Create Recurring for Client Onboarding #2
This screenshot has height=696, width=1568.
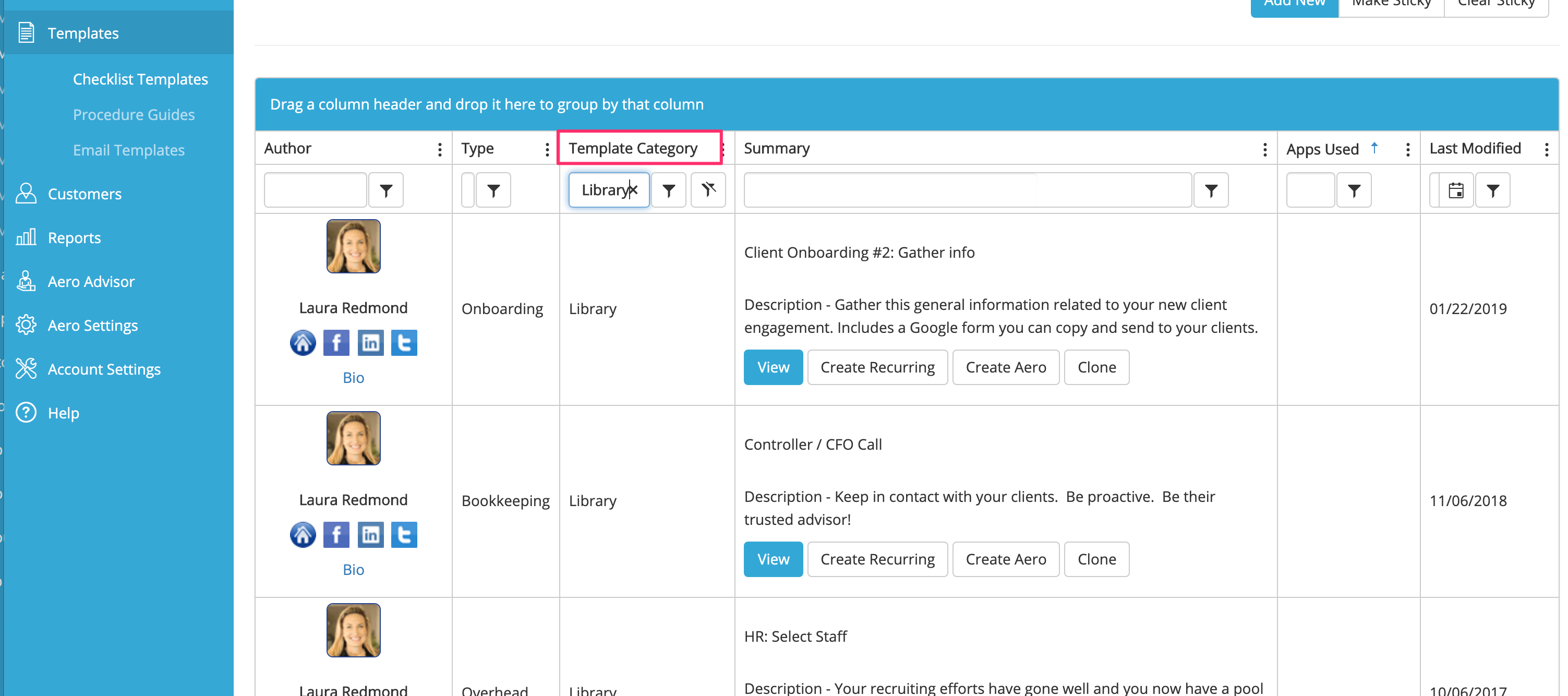878,367
